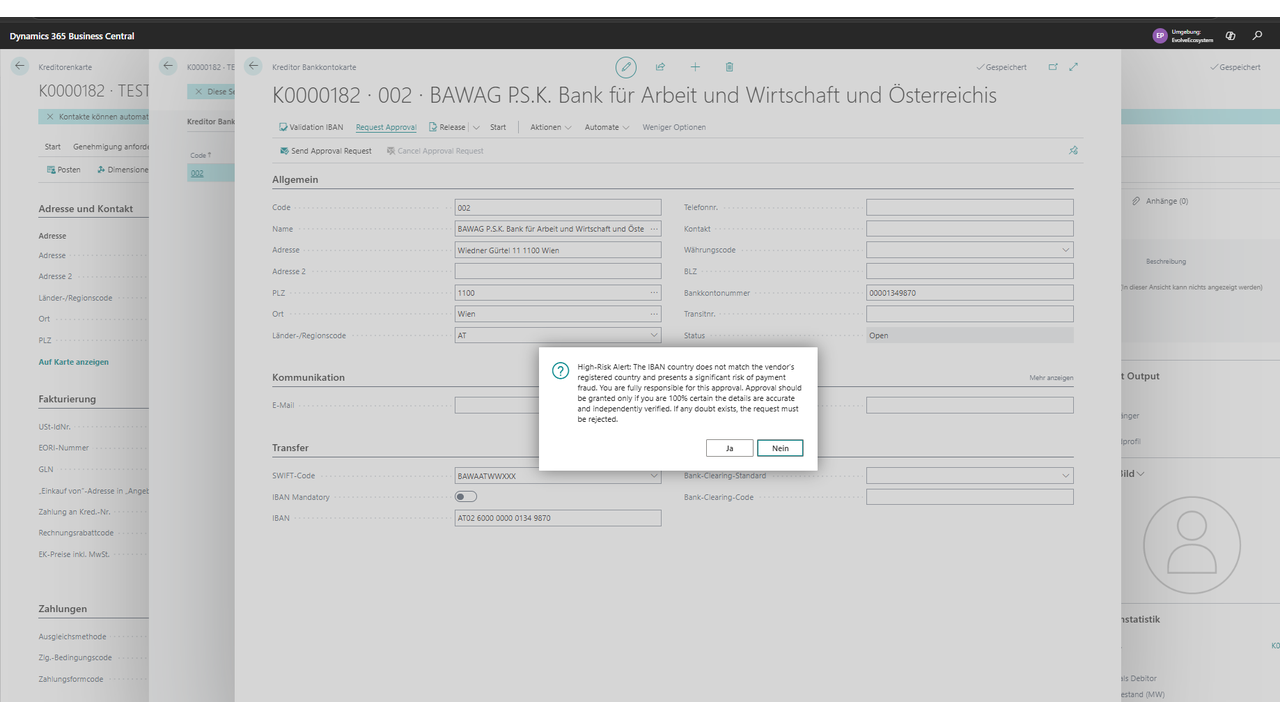Click the Telefonnr. input field

point(970,208)
